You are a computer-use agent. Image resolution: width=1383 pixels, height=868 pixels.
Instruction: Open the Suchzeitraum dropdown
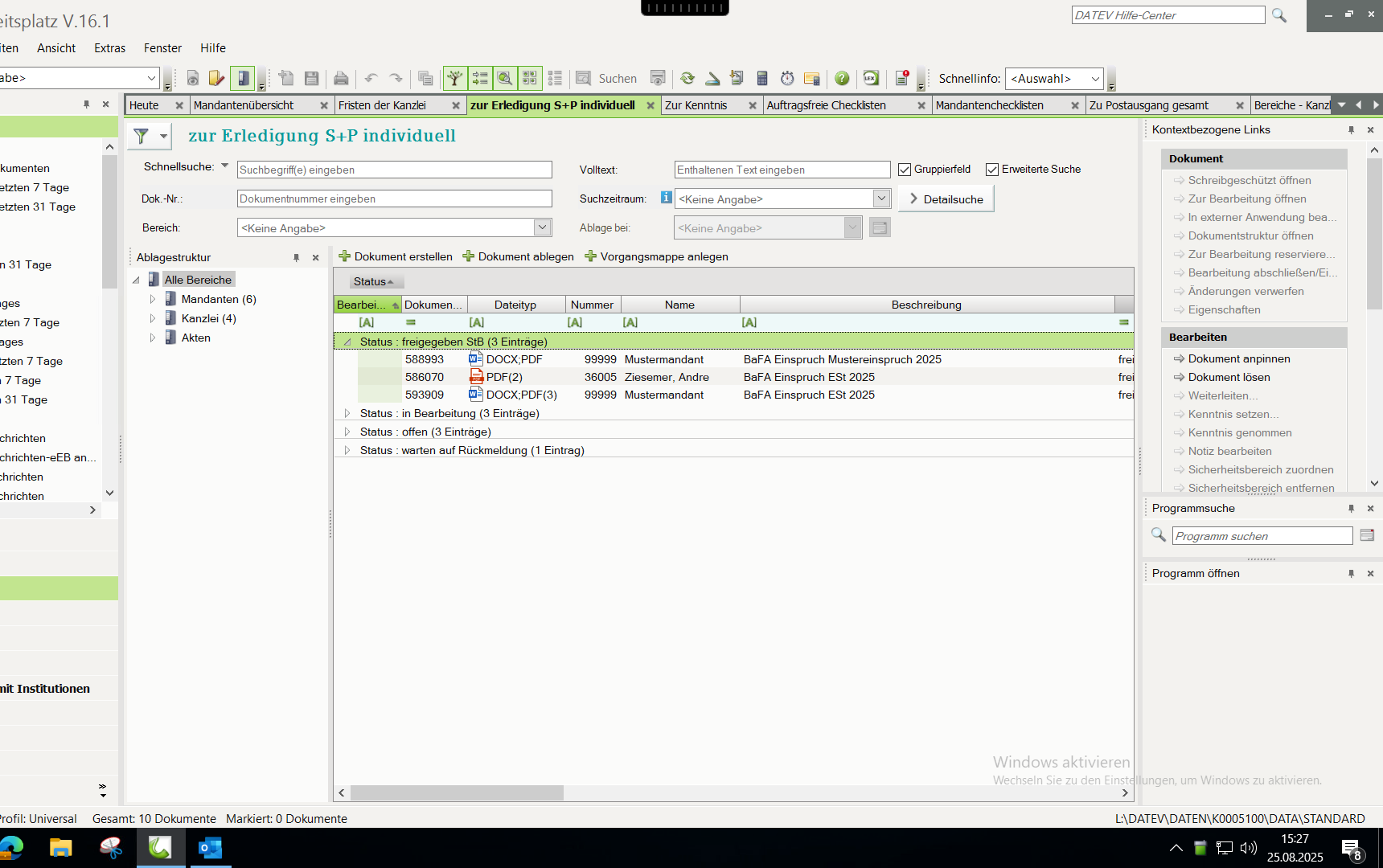pos(881,199)
